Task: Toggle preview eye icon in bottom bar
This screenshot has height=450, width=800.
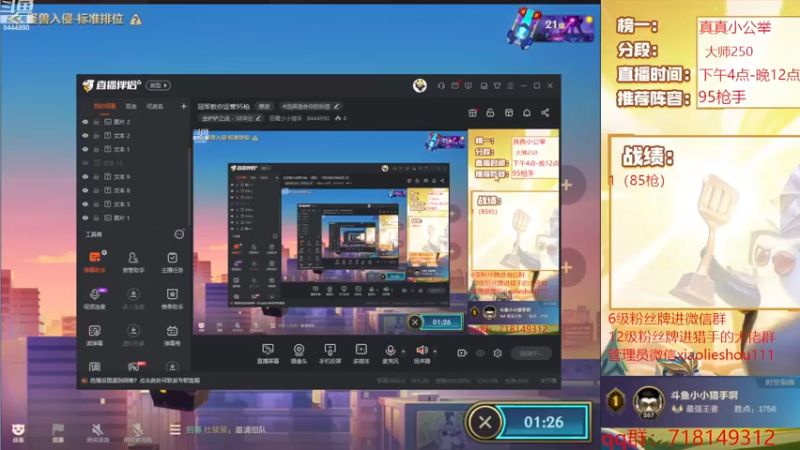Action: pos(480,353)
